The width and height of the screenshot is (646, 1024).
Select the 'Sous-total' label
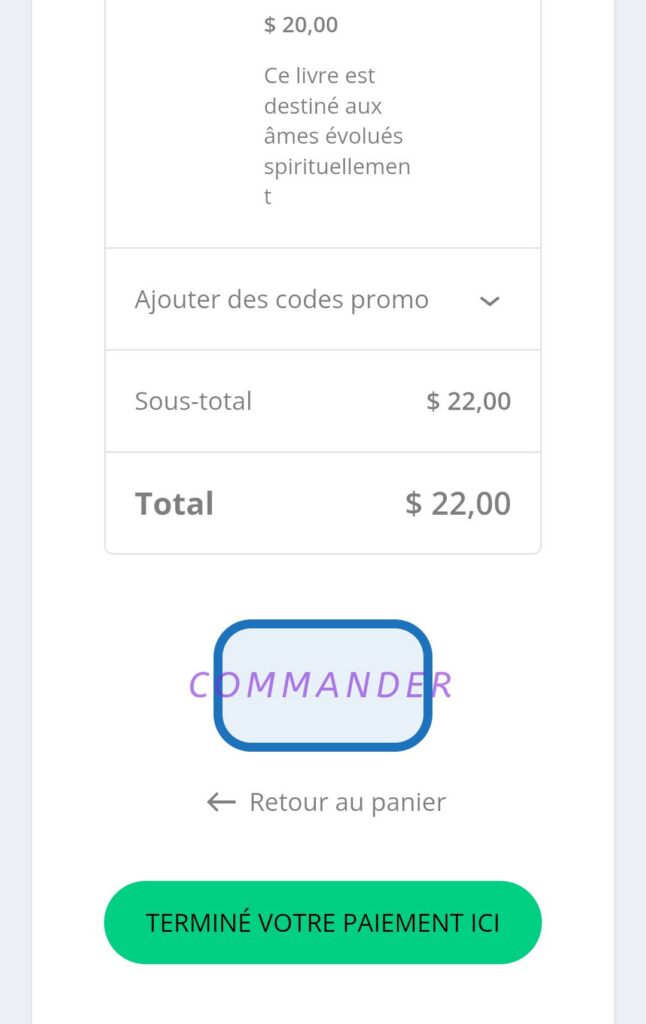click(x=193, y=401)
